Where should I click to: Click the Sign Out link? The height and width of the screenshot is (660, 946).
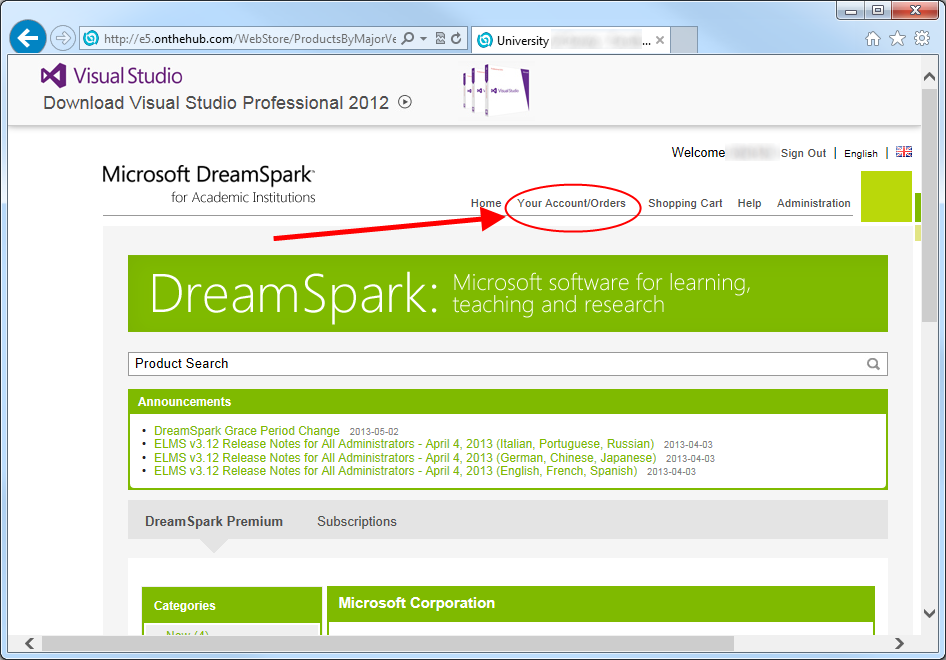[x=803, y=153]
